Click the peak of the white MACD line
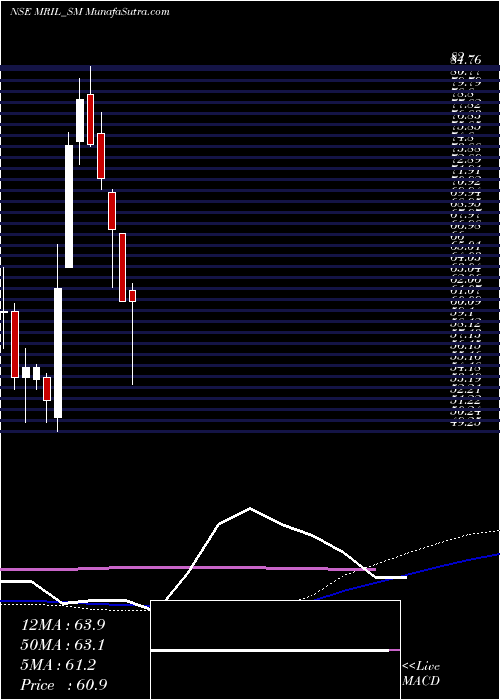The width and height of the screenshot is (500, 700). [x=250, y=508]
